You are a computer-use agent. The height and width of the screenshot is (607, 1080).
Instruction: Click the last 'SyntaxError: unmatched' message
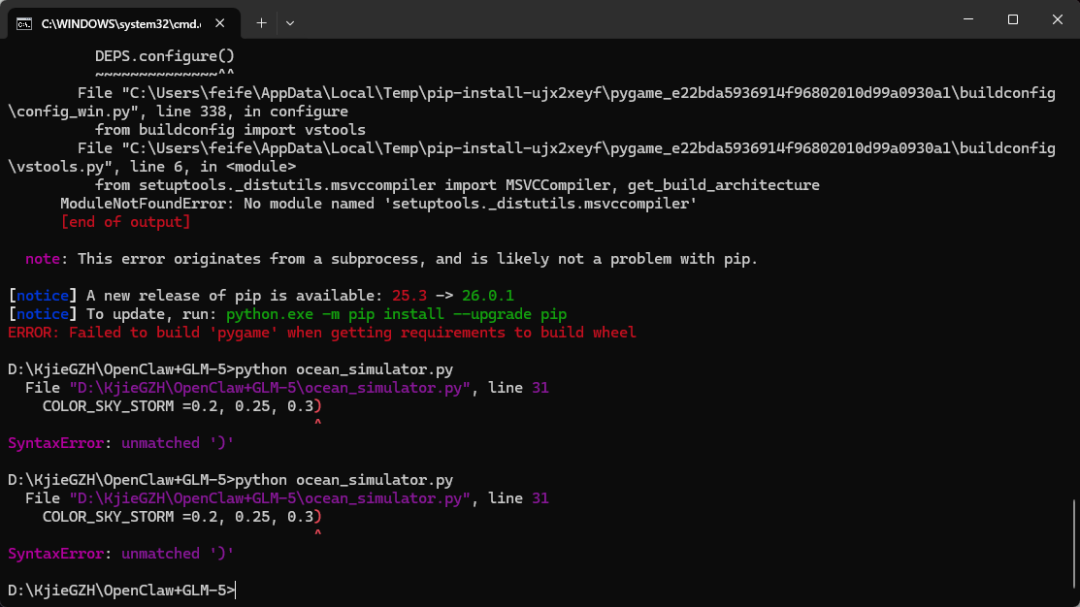(121, 553)
